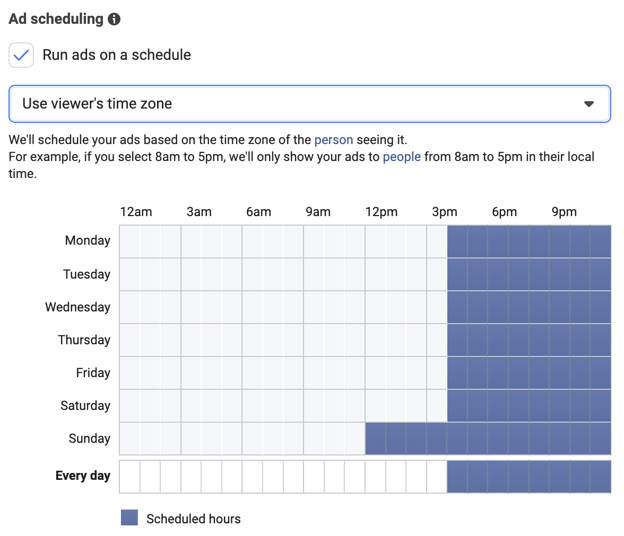Click the 6pm column header
The height and width of the screenshot is (536, 624).
pyautogui.click(x=504, y=212)
